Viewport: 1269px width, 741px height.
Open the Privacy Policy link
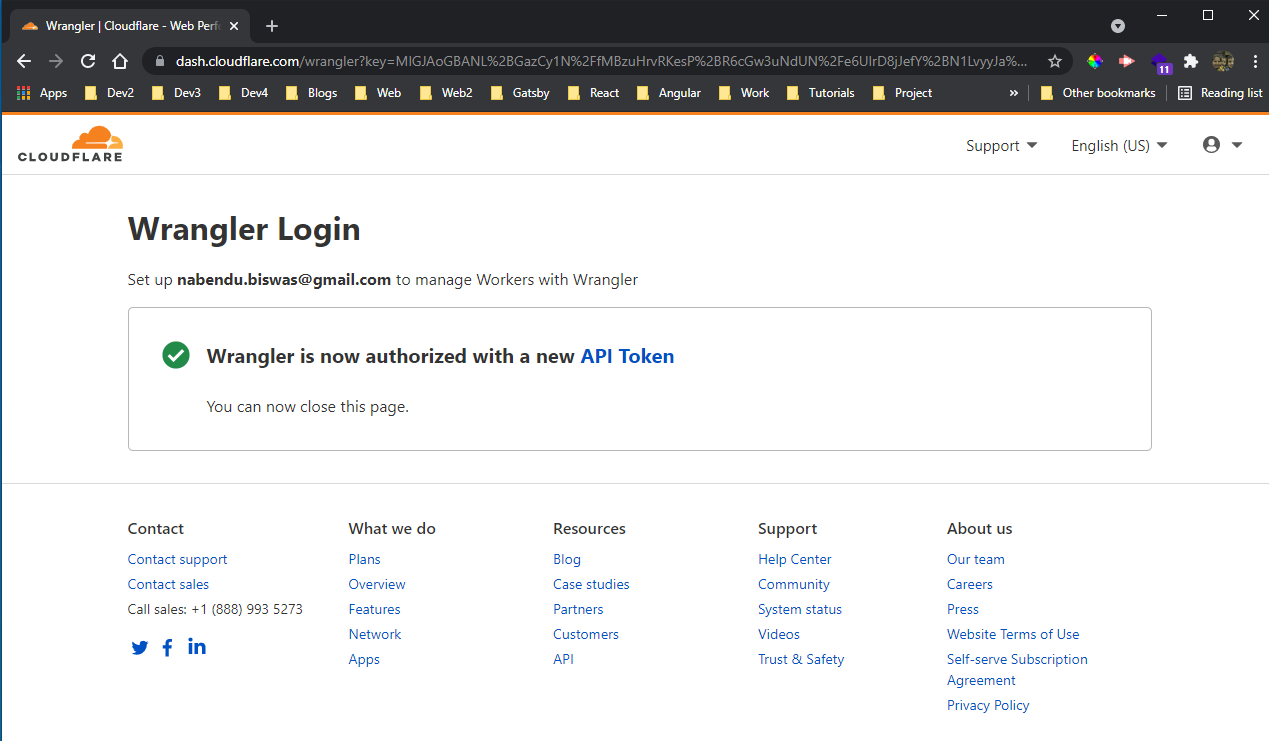pos(988,705)
